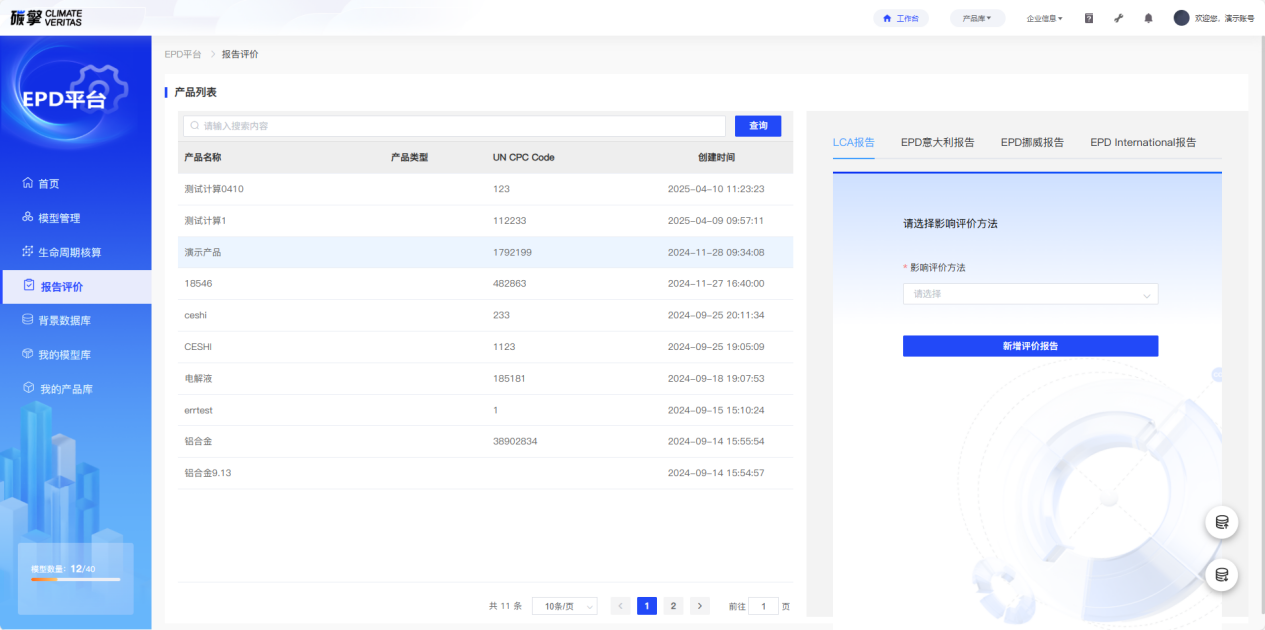Change the 10条/页 page size selector

[x=564, y=606]
